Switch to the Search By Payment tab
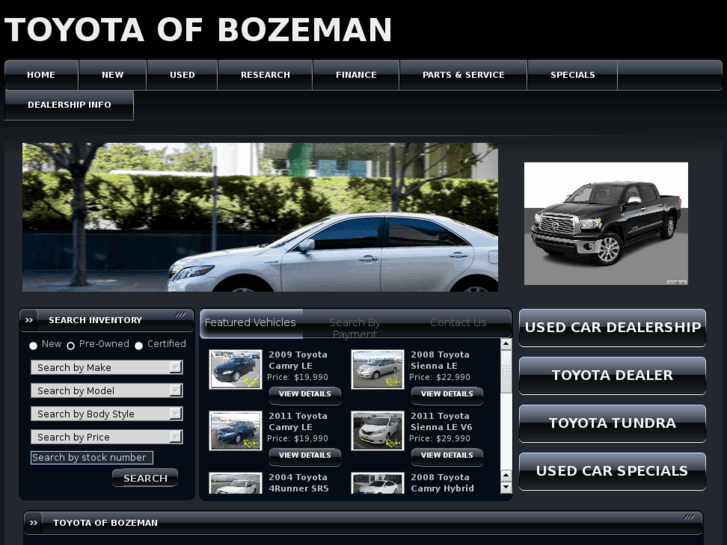 (355, 327)
